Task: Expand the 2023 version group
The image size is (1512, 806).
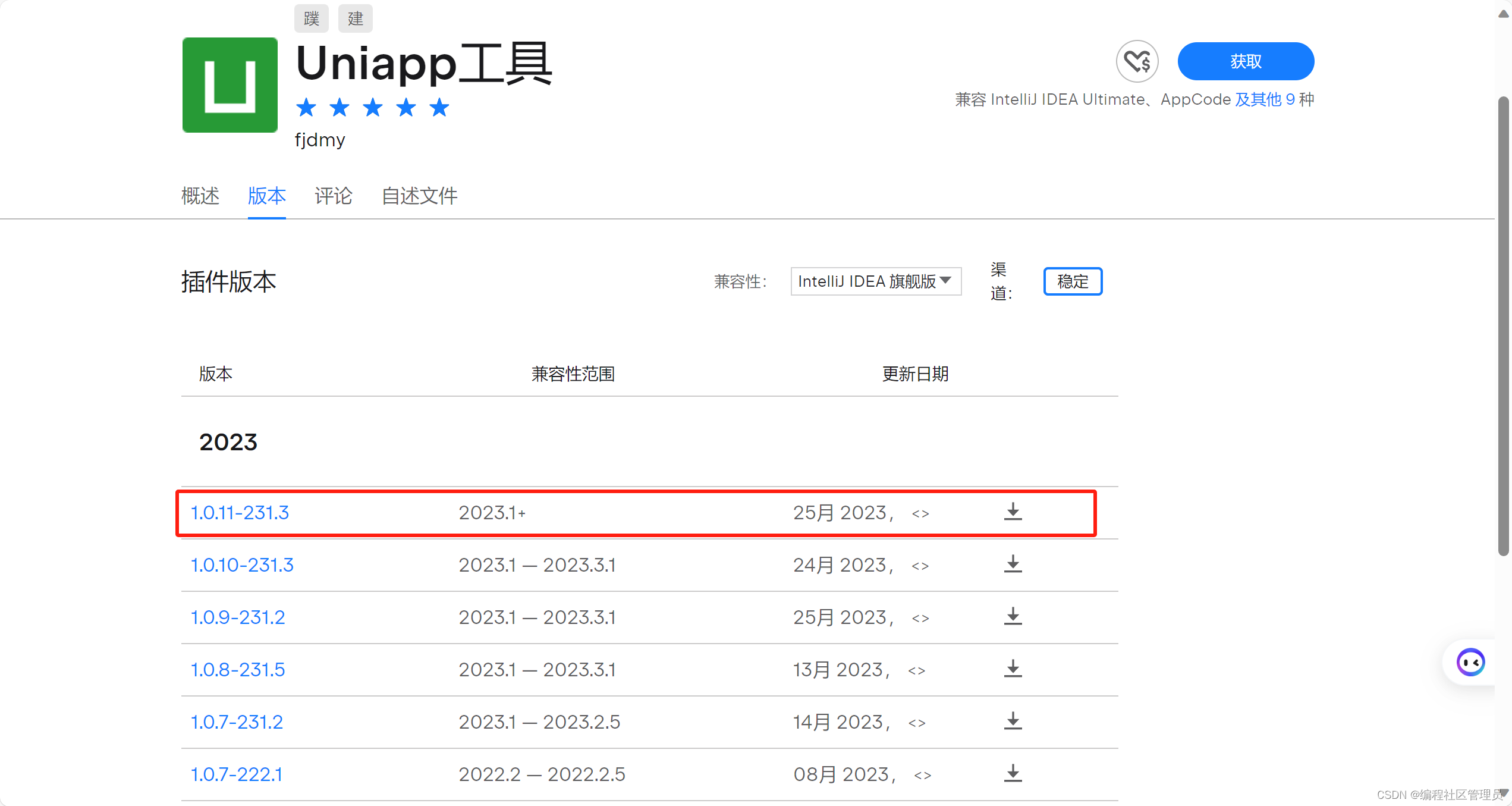Action: click(x=228, y=442)
